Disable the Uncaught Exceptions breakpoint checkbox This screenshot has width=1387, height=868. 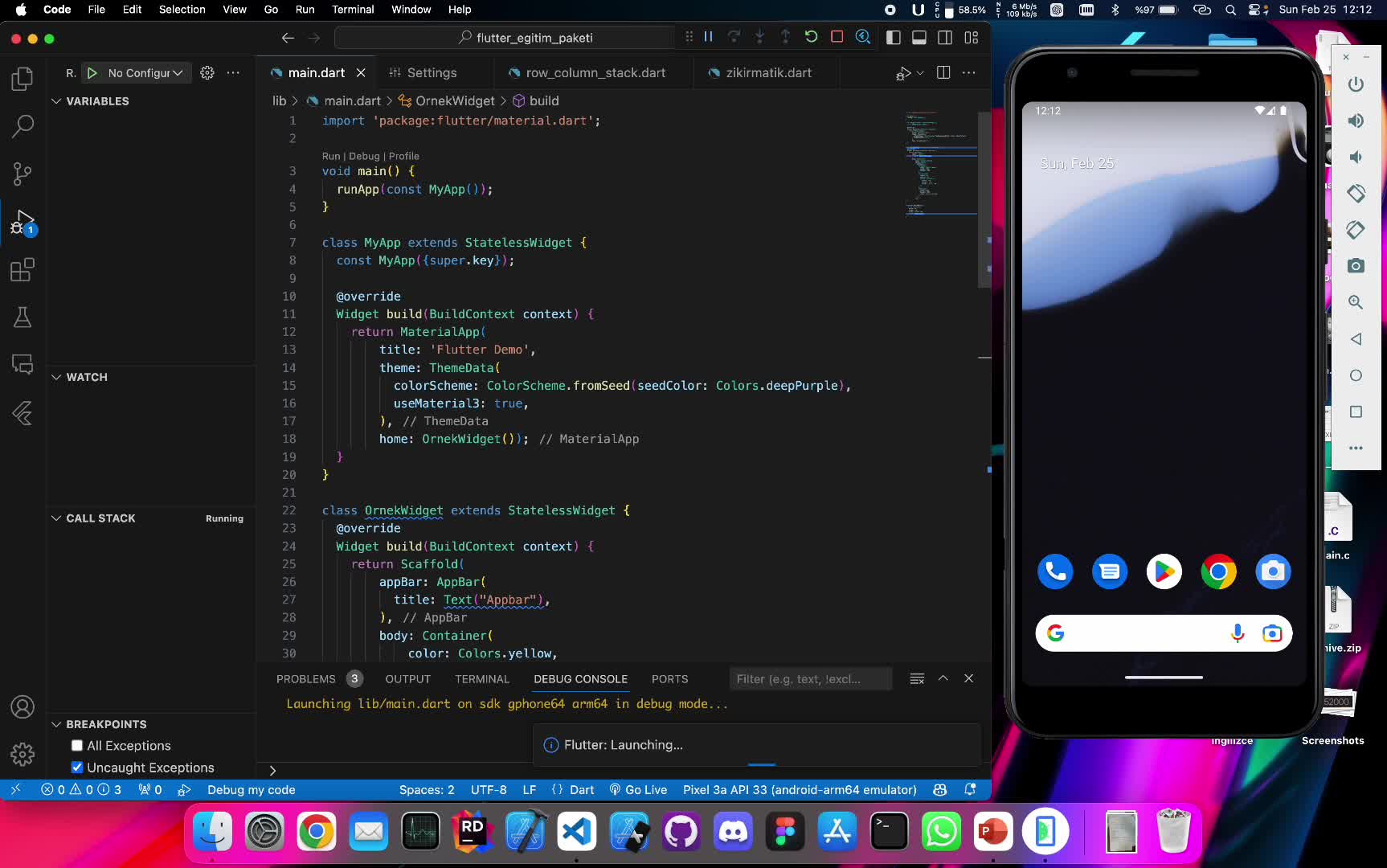pos(77,768)
